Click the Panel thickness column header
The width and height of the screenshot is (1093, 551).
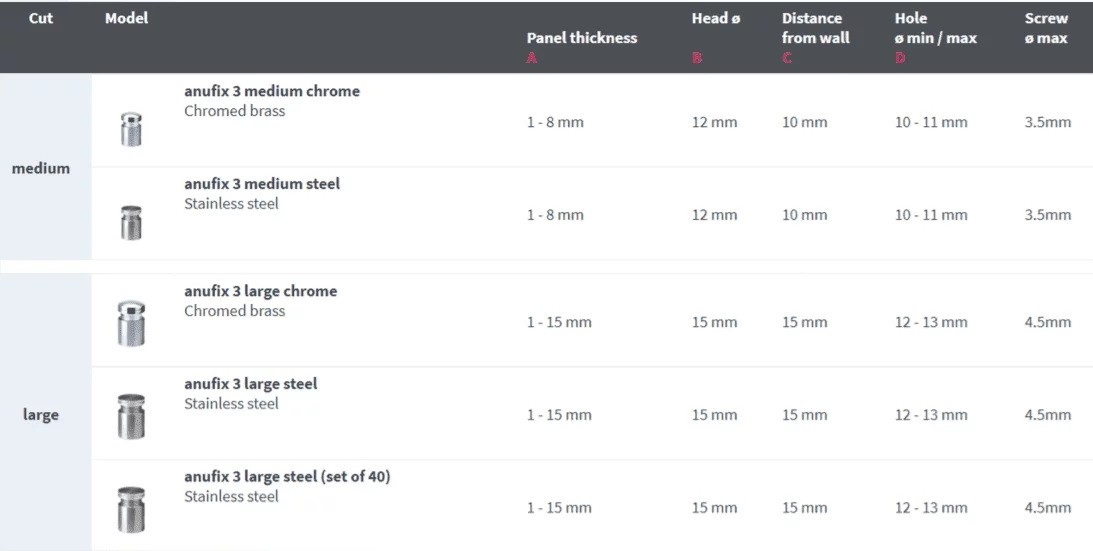point(581,38)
